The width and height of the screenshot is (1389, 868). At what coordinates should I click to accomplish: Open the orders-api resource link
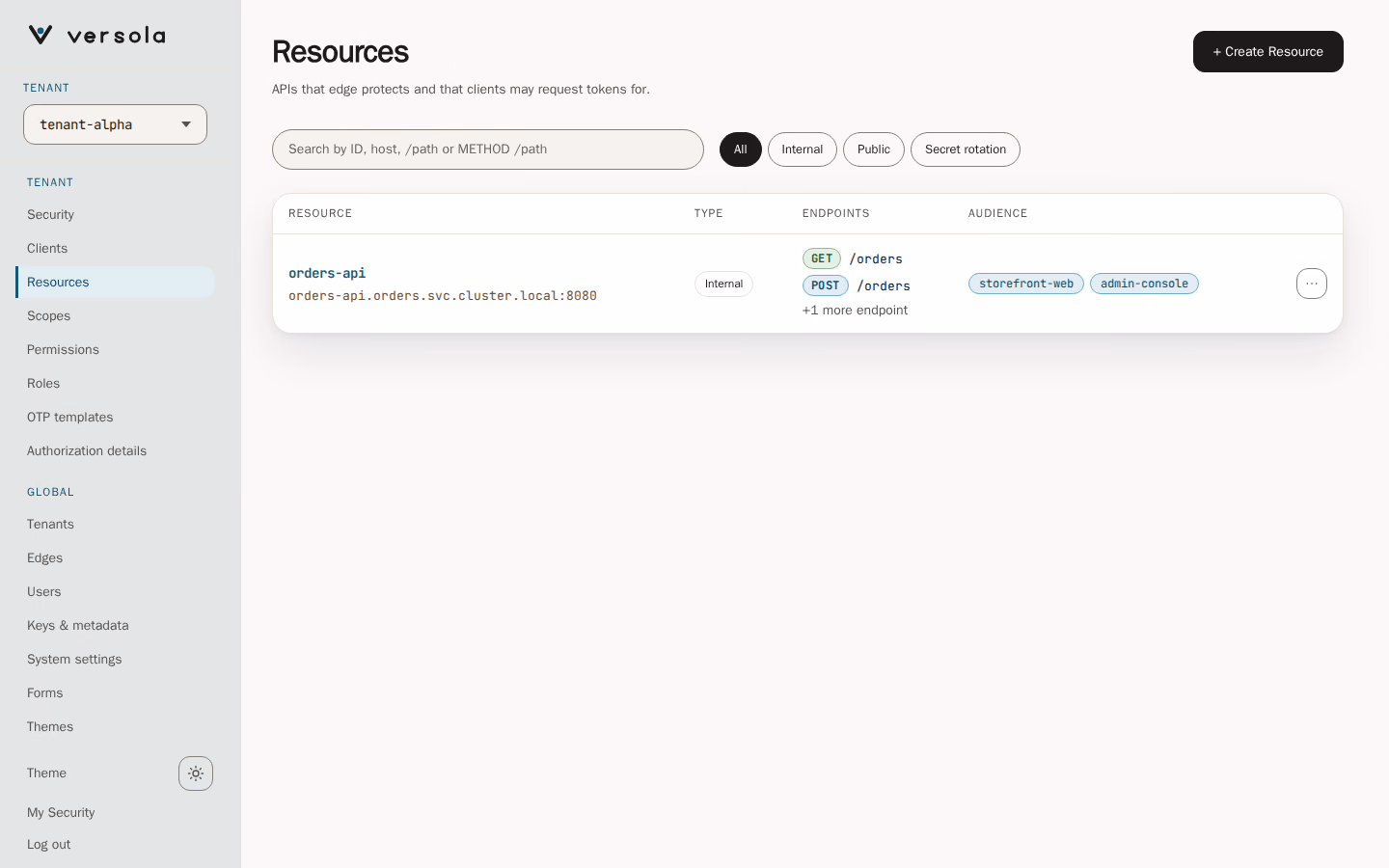[327, 273]
